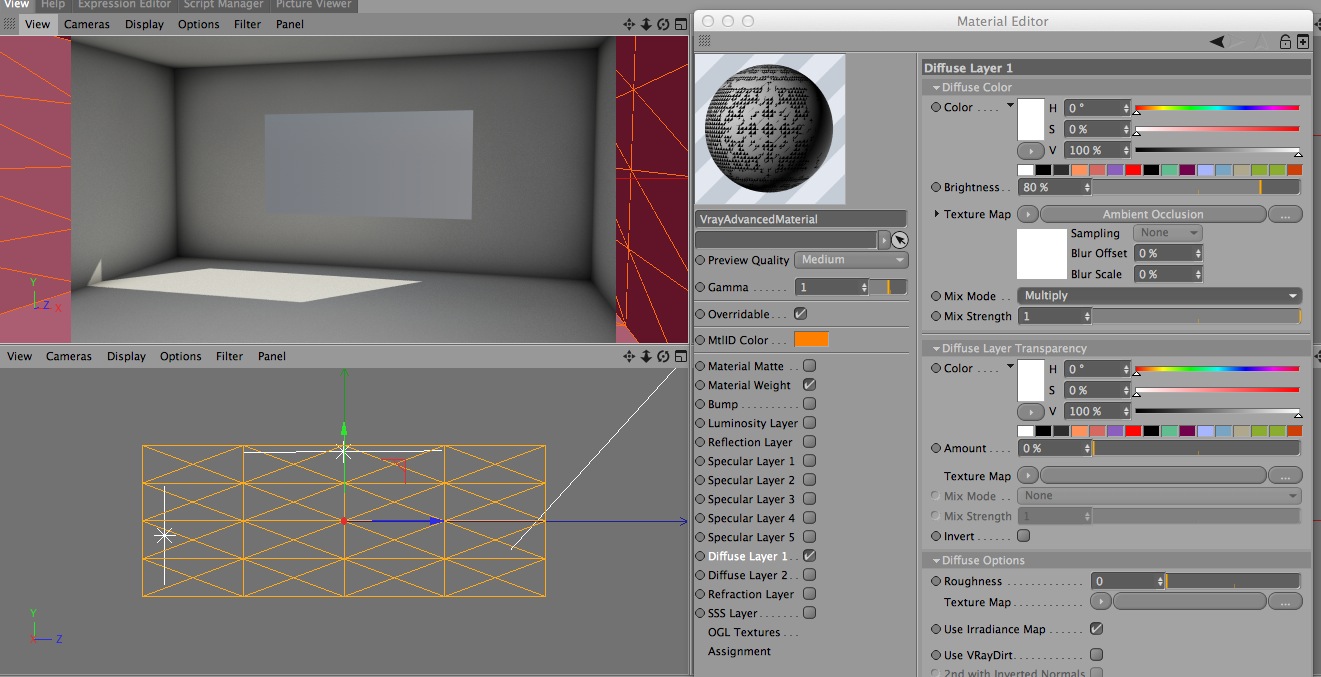Open the Sampling None dropdown
Screen dimensions: 1321x677
(1166, 233)
